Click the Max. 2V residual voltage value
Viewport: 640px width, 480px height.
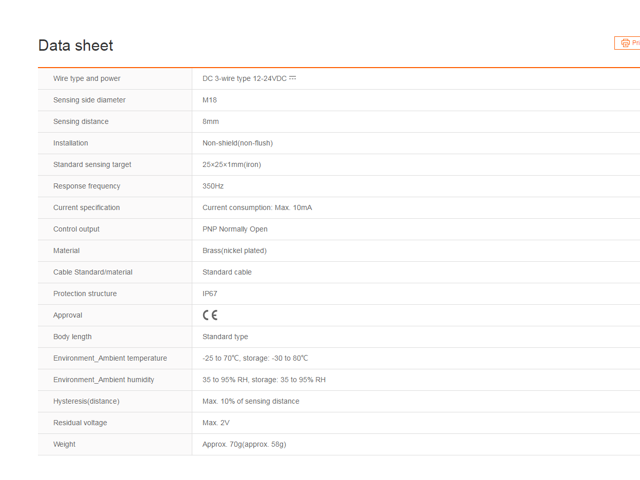click(216, 423)
